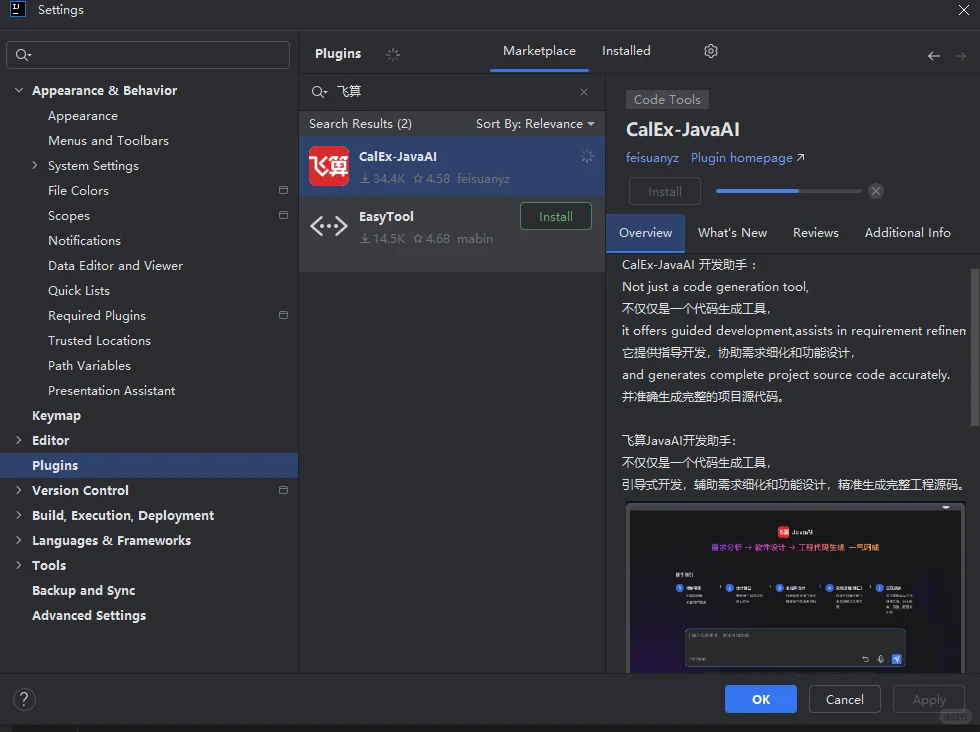Expand the Editor section
980x732 pixels.
pyautogui.click(x=19, y=440)
